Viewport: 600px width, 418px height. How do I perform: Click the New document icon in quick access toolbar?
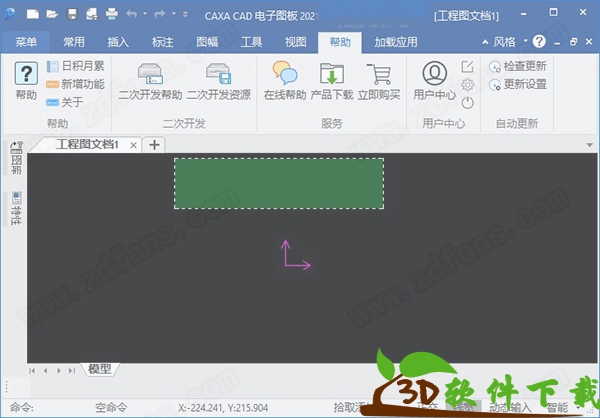[x=33, y=15]
